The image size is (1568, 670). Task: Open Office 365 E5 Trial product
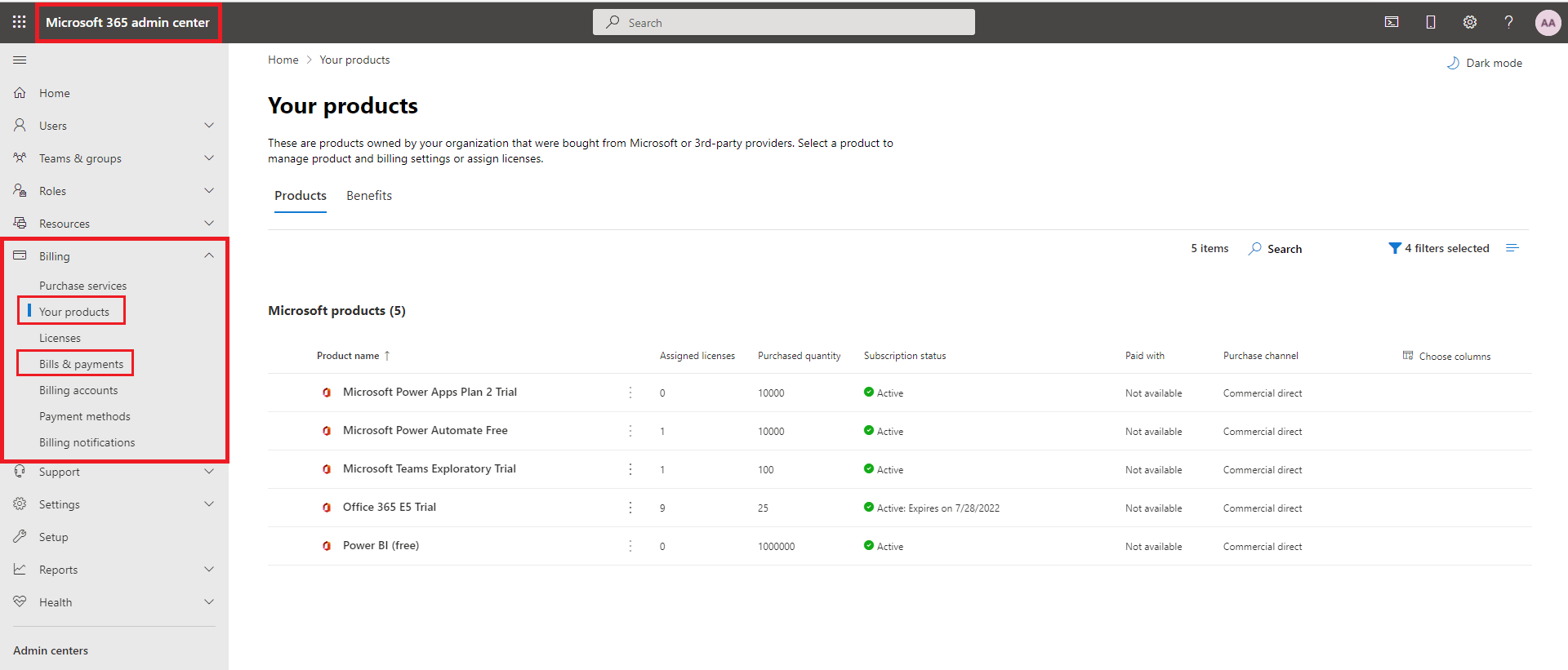click(x=390, y=507)
